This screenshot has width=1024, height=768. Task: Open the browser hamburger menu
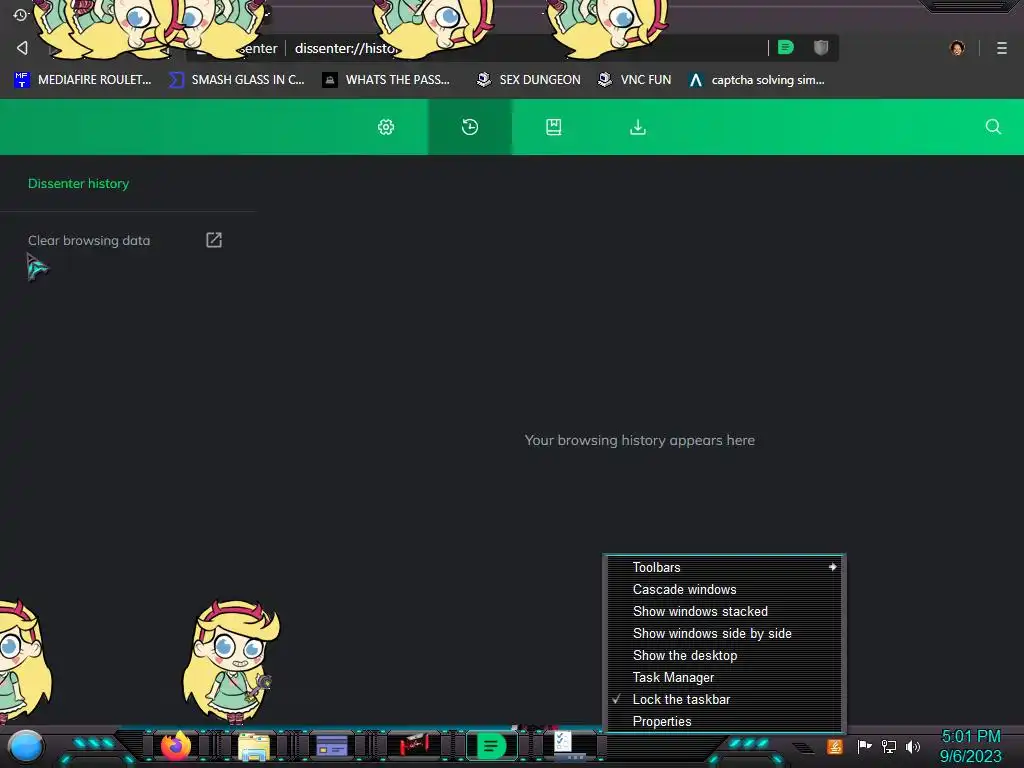tap(1002, 48)
